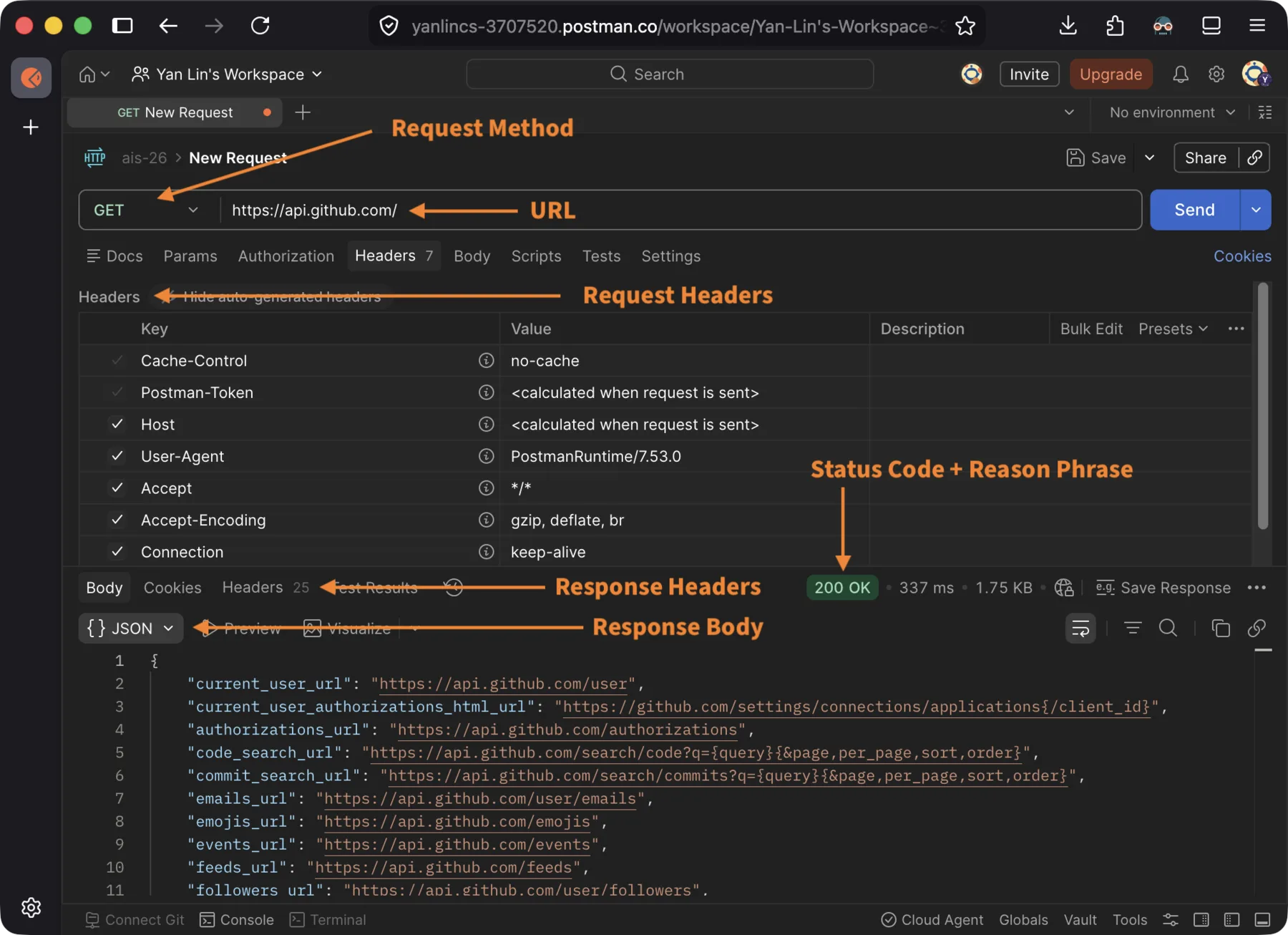Show info for User-Agent header
Image resolution: width=1288 pixels, height=935 pixels.
click(487, 456)
